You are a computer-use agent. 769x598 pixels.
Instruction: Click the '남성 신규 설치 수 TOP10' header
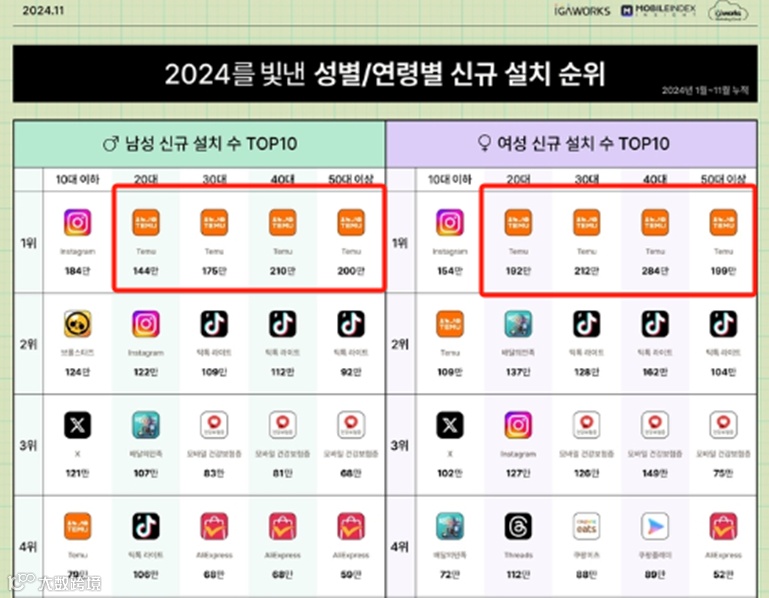tap(200, 144)
